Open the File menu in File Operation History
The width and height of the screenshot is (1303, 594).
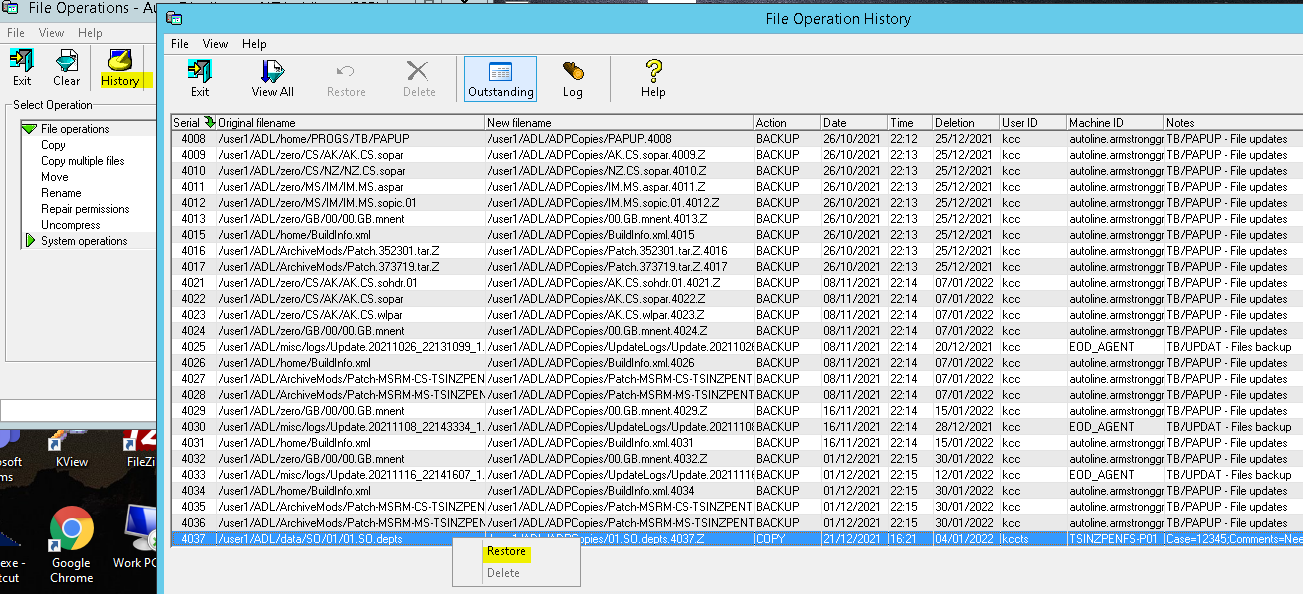(180, 44)
